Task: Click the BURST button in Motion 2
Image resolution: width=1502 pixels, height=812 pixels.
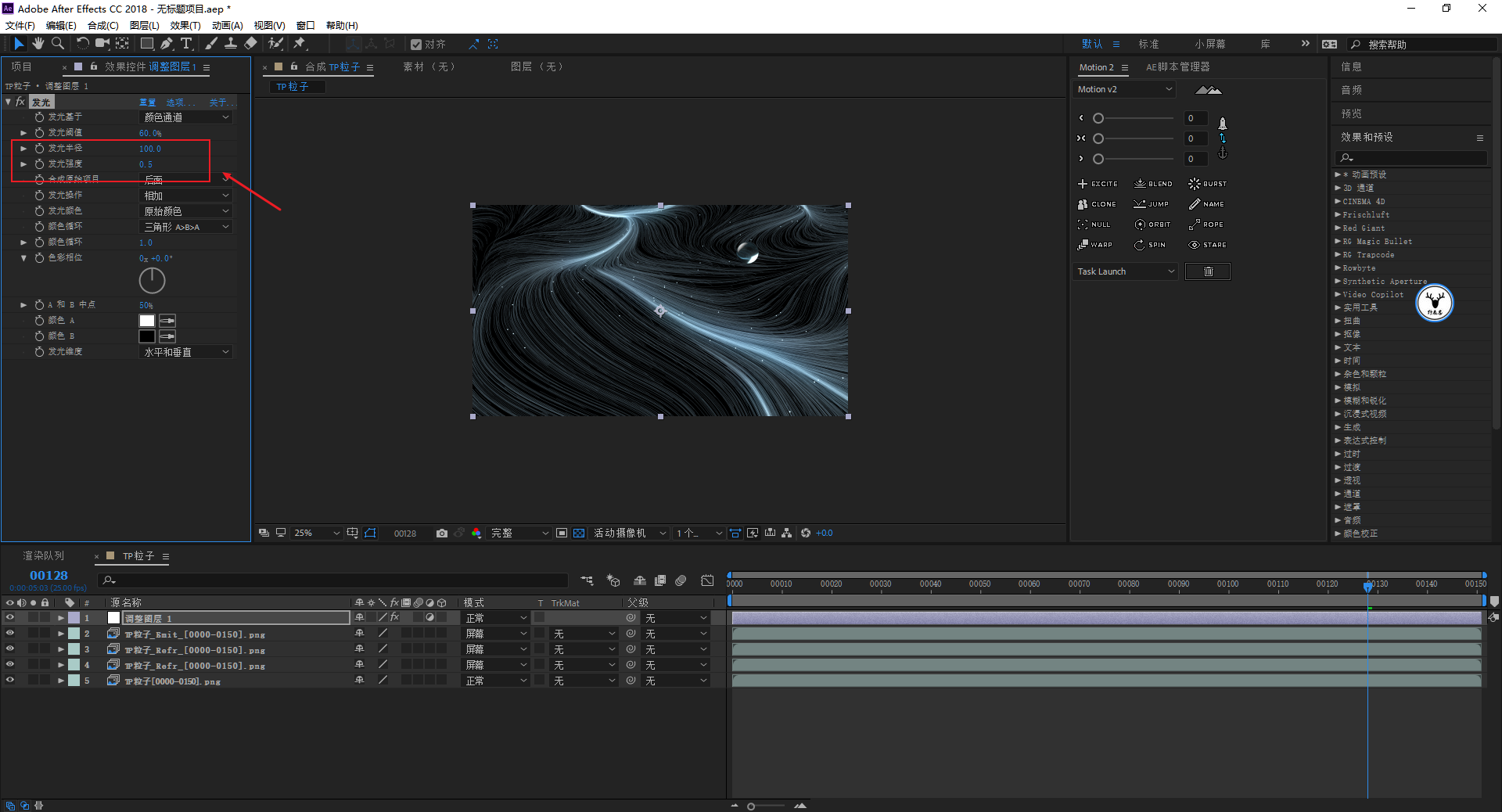Action: click(1208, 184)
